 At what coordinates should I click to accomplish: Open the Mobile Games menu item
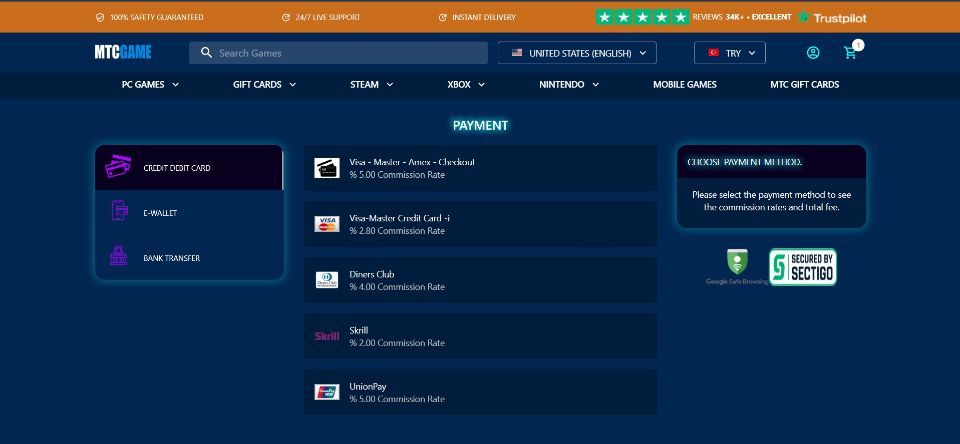tap(684, 85)
